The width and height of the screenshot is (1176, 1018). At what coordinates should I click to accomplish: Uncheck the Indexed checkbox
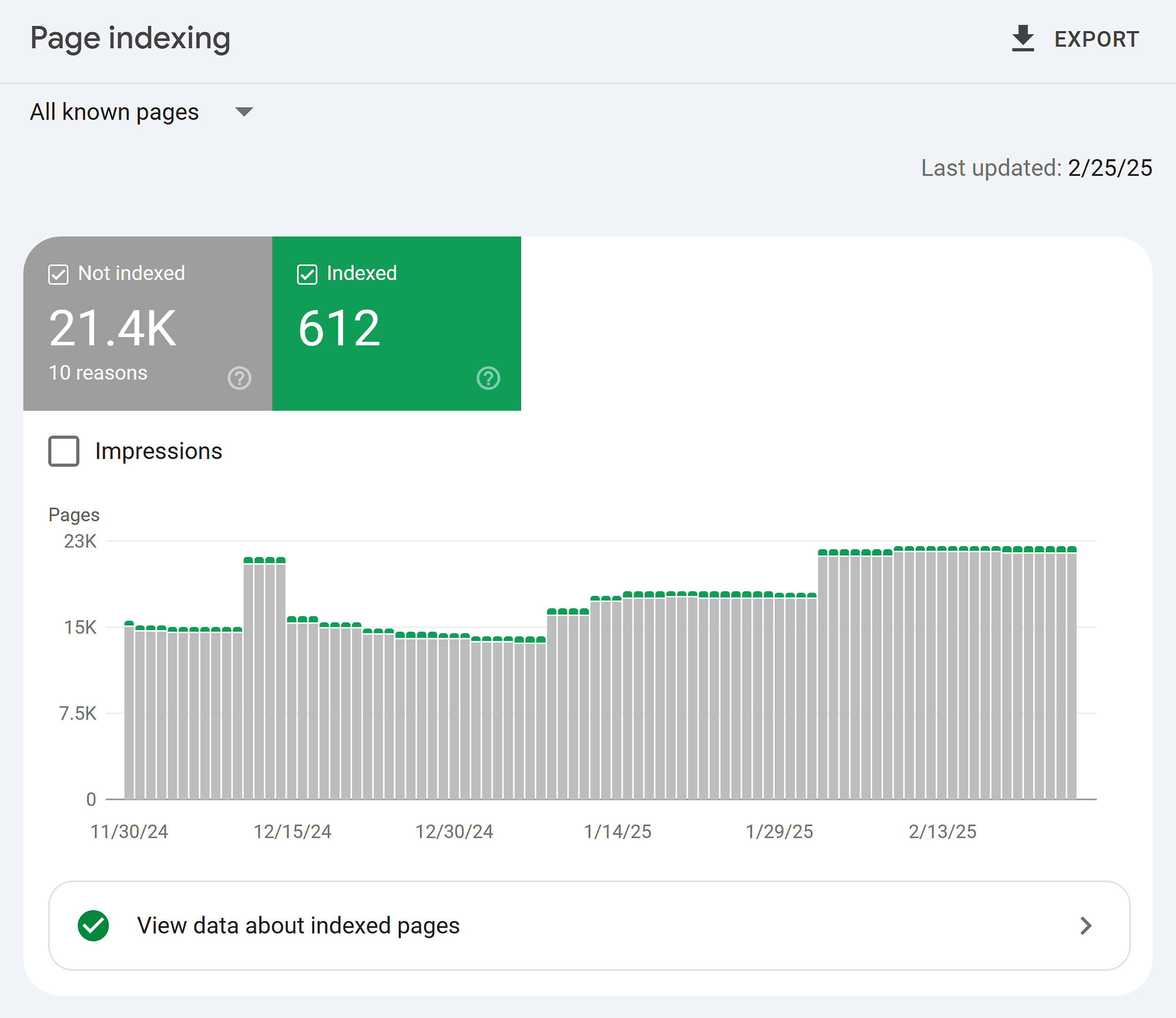(x=307, y=274)
